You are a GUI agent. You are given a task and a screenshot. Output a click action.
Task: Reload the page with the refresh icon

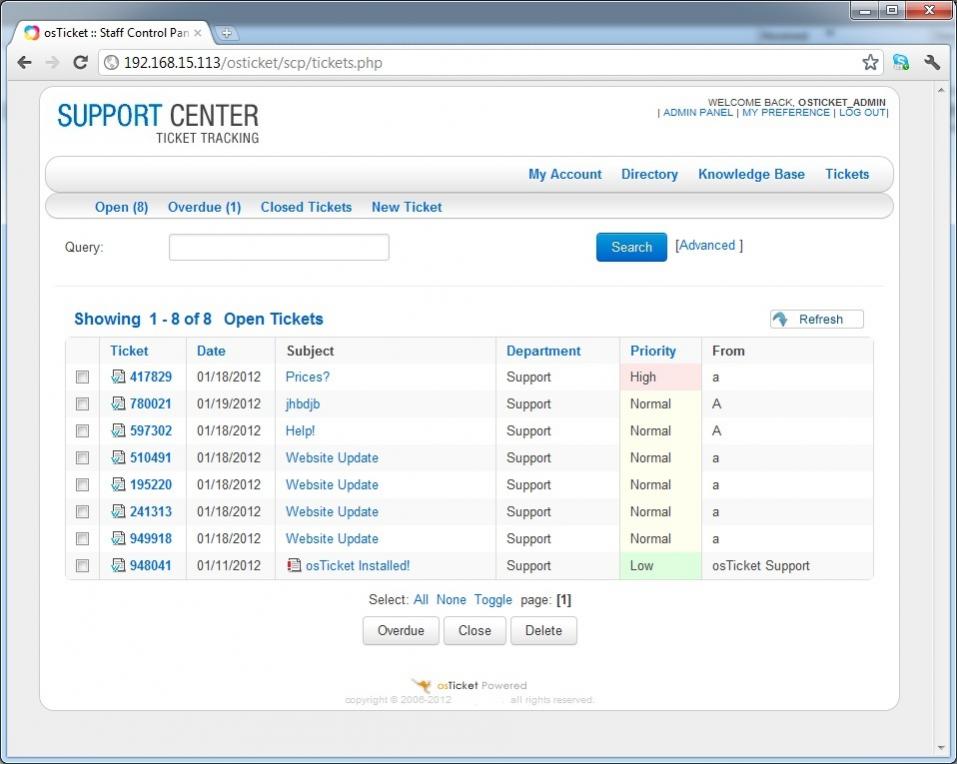(81, 62)
